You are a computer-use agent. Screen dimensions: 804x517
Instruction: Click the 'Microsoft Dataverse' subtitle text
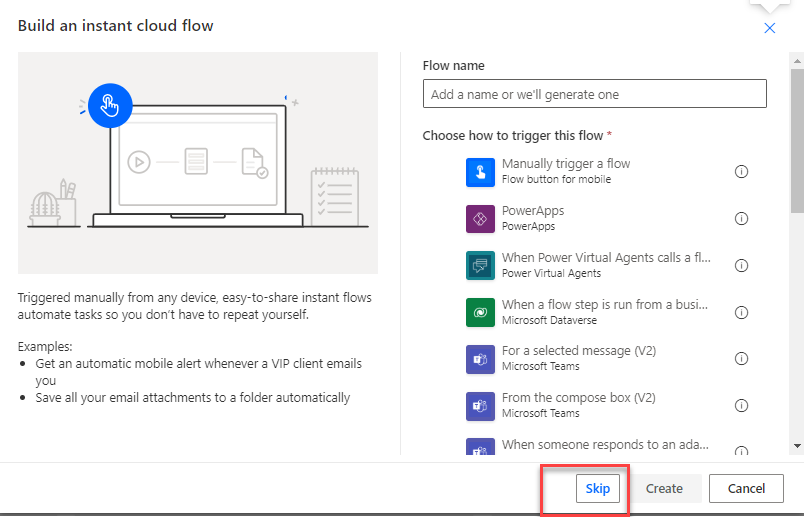[549, 321]
